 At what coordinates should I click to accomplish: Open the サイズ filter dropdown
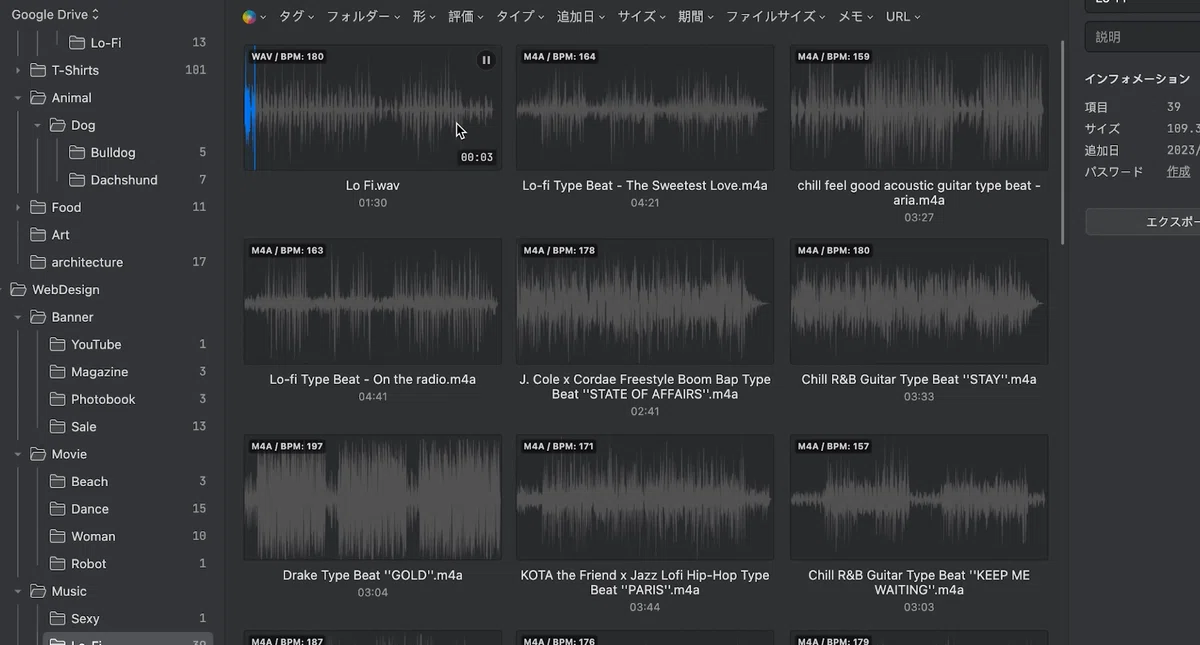pos(642,17)
